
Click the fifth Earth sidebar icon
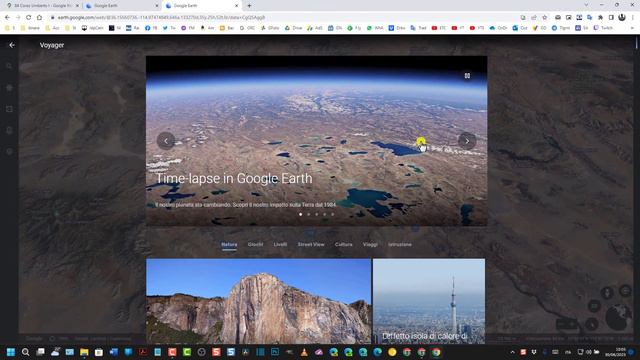click(x=9, y=151)
